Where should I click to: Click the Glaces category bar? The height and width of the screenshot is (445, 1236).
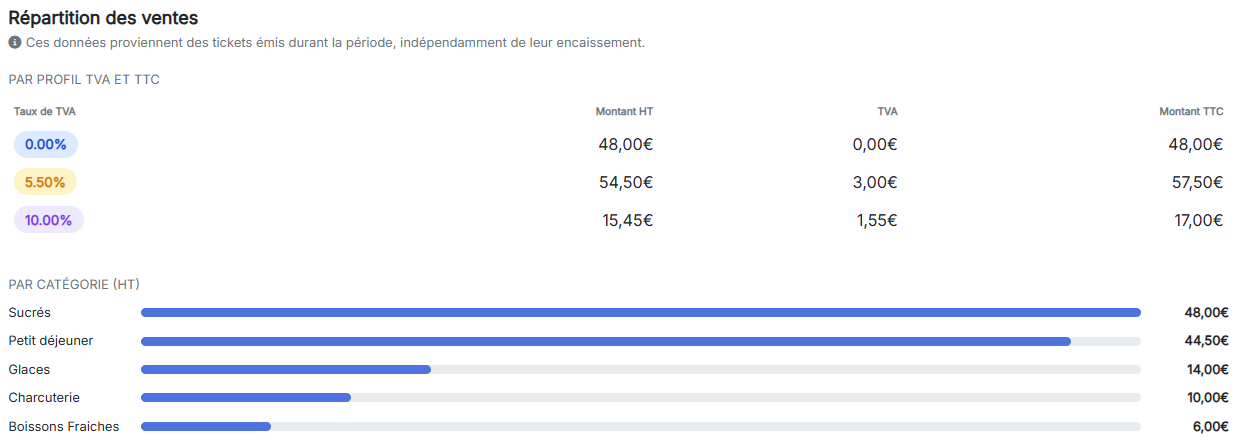coord(641,369)
